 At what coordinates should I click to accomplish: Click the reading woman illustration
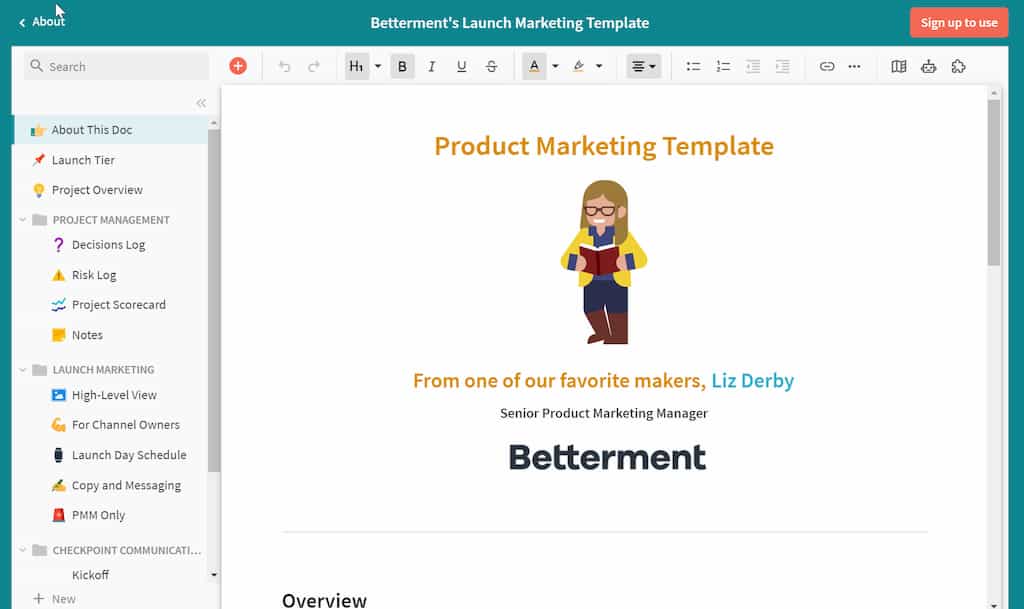tap(604, 262)
